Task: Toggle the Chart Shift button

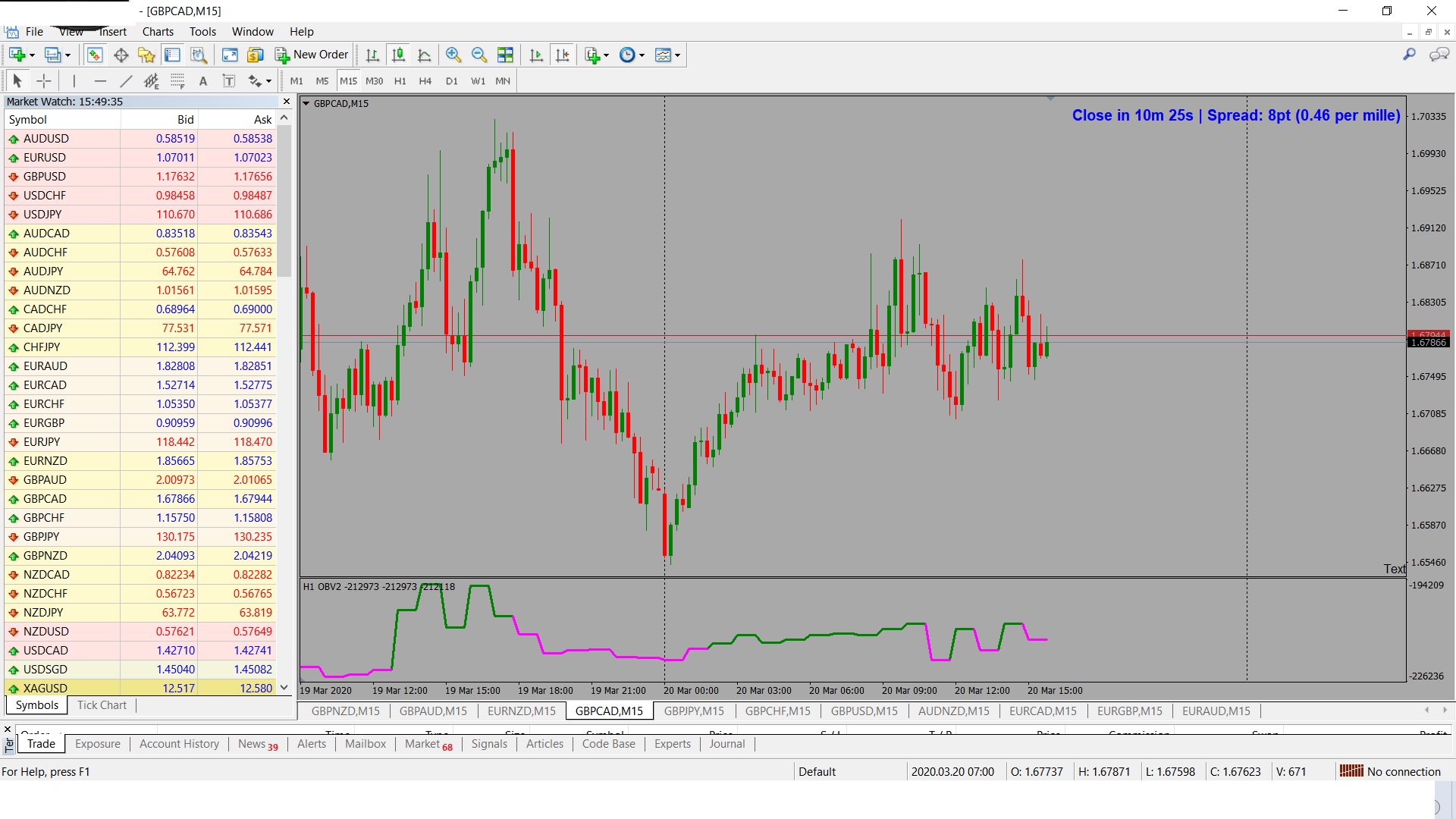Action: 562,55
